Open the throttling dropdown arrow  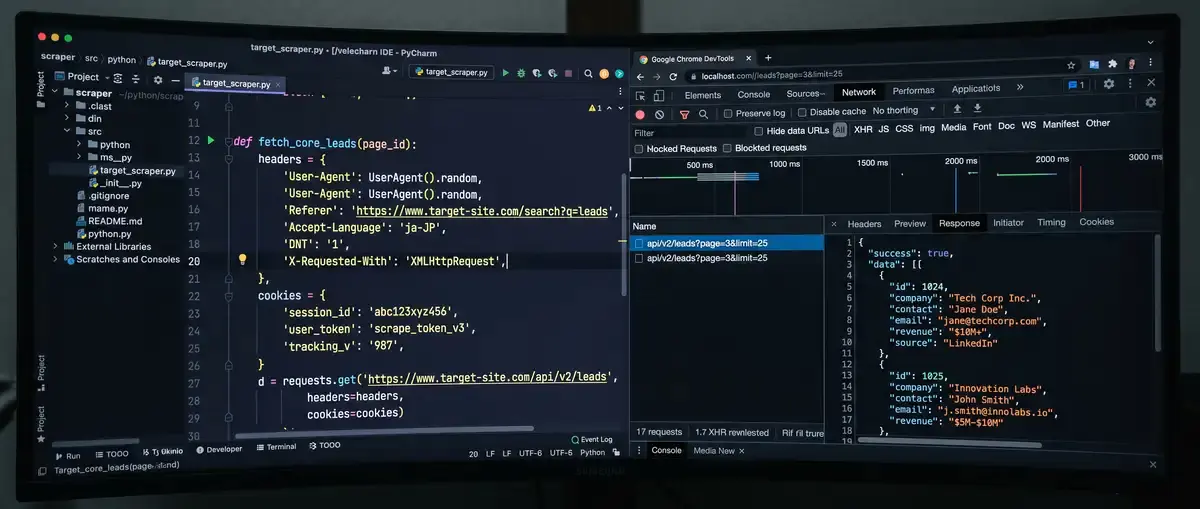pyautogui.click(x=932, y=110)
